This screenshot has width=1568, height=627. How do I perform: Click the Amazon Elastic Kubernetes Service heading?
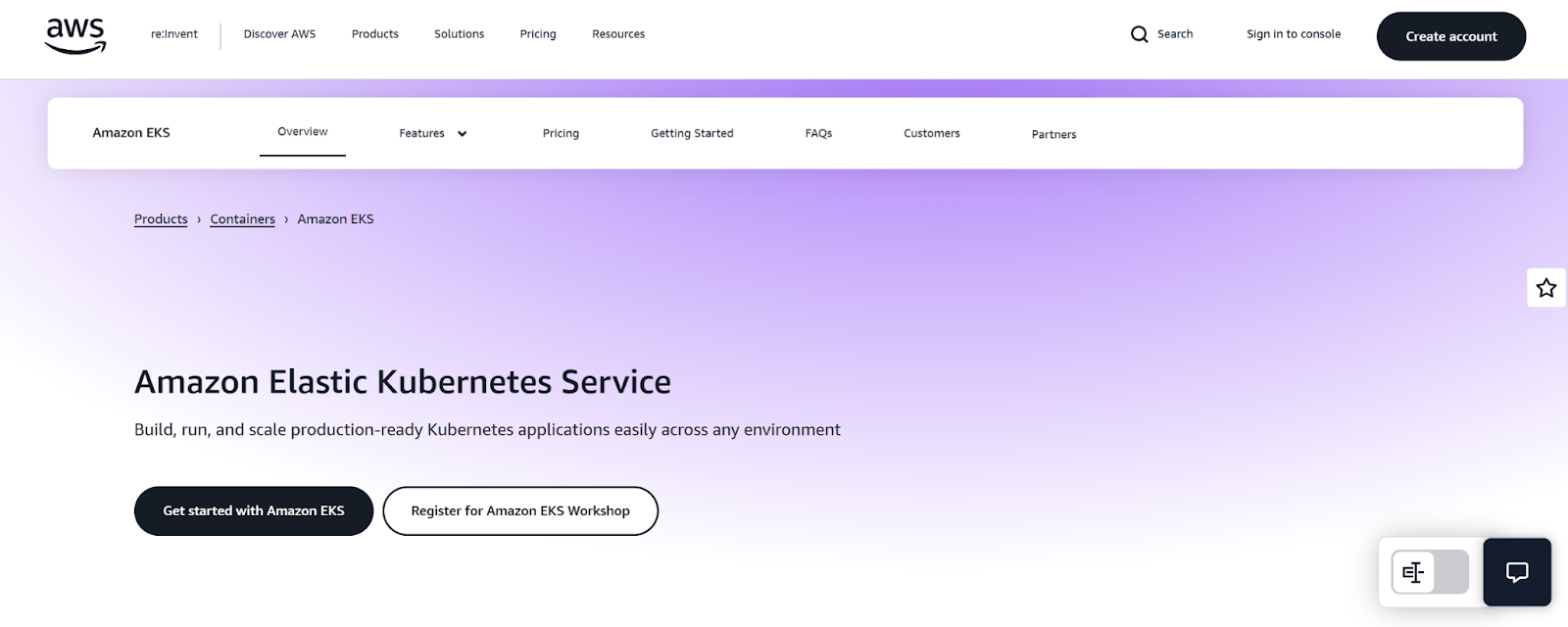[x=403, y=382]
